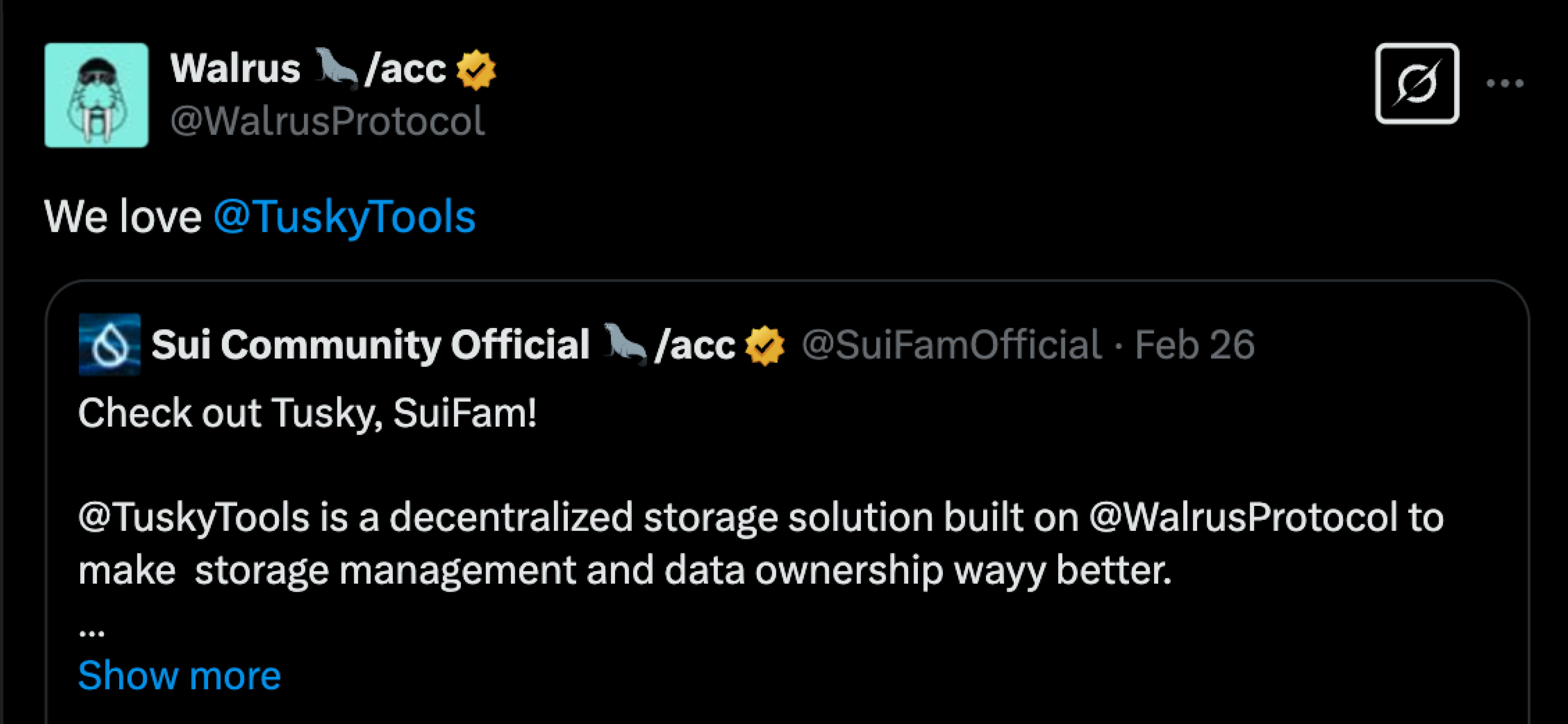
Task: Follow the blue @TuskyTools mention link
Action: [345, 217]
